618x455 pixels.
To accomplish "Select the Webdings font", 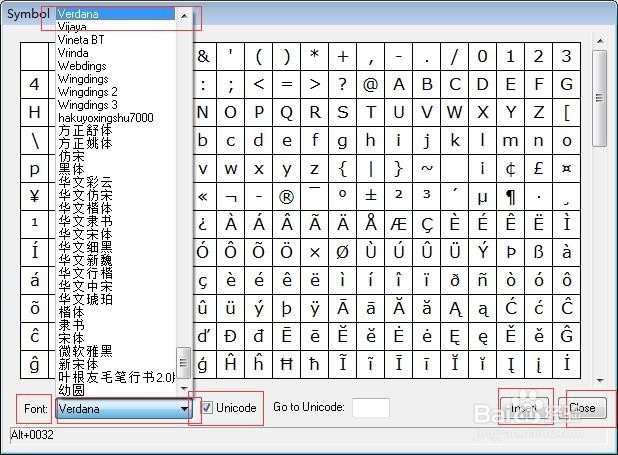I will pyautogui.click(x=116, y=66).
